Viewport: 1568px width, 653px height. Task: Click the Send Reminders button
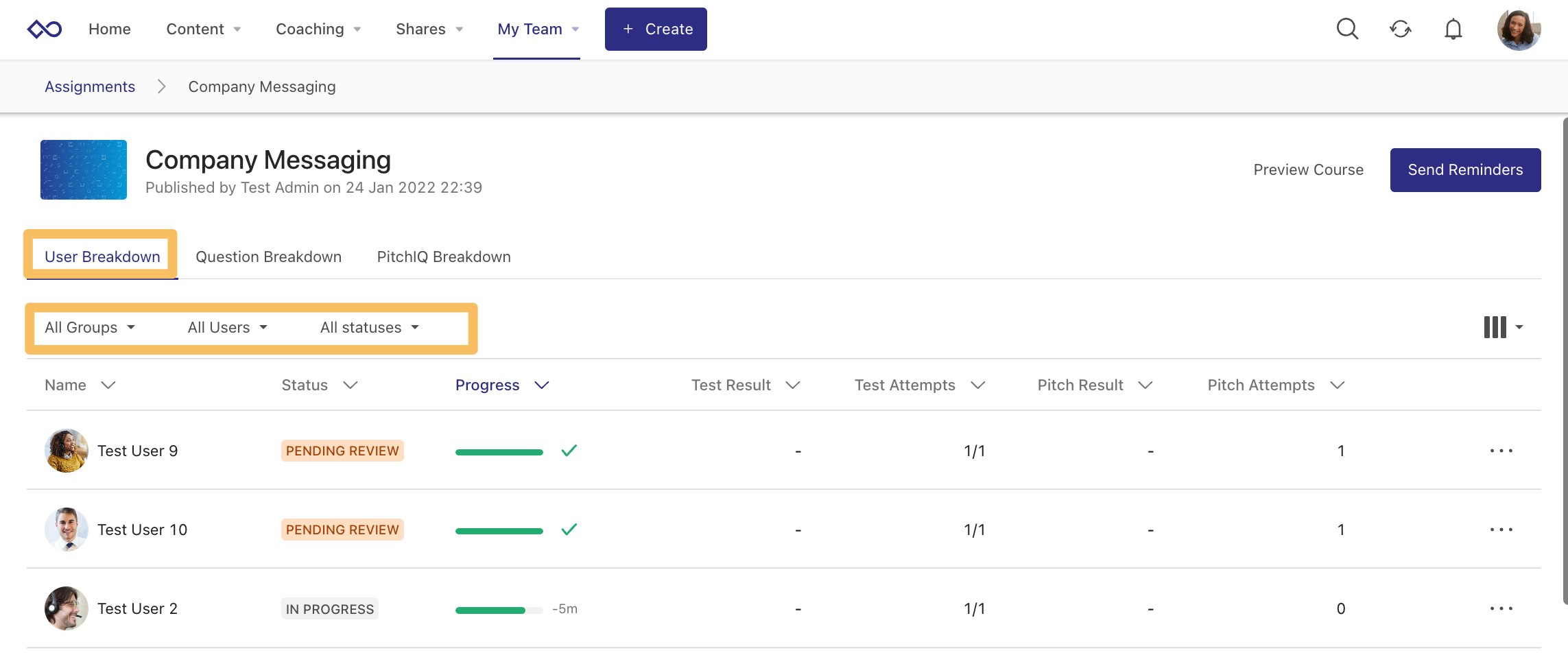tap(1465, 169)
